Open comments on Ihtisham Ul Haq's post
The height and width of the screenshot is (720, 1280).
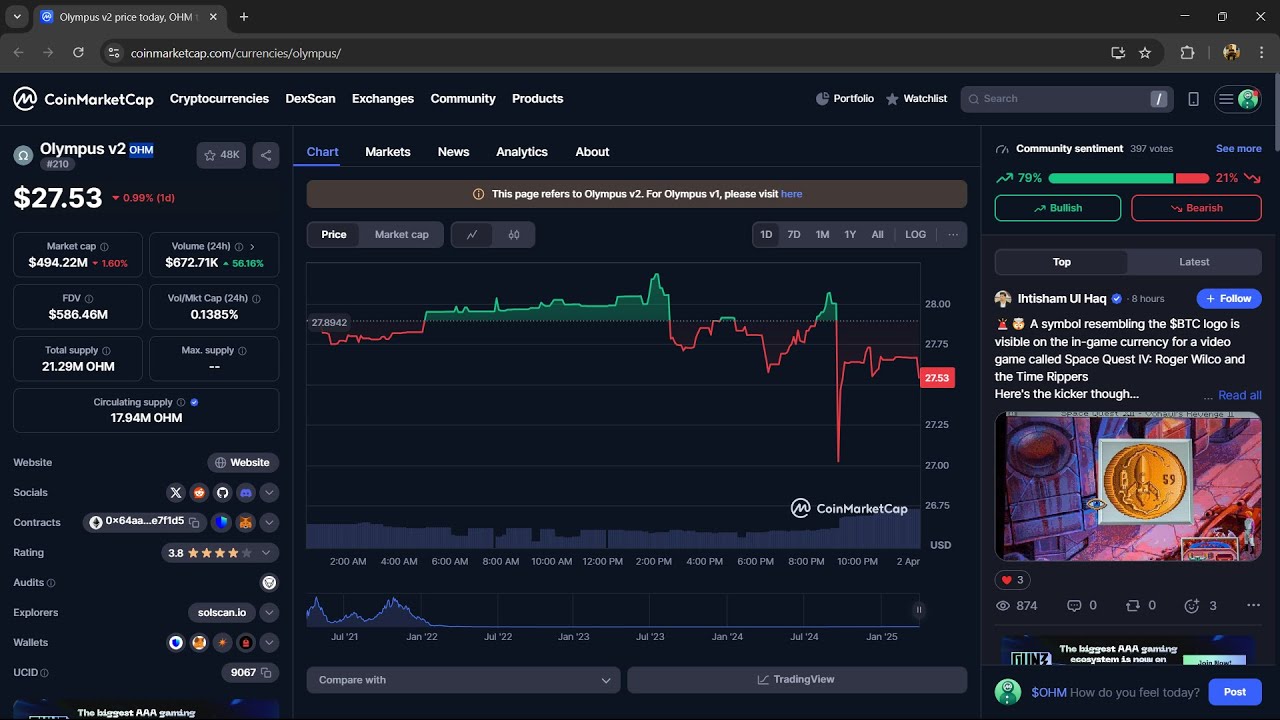1082,606
